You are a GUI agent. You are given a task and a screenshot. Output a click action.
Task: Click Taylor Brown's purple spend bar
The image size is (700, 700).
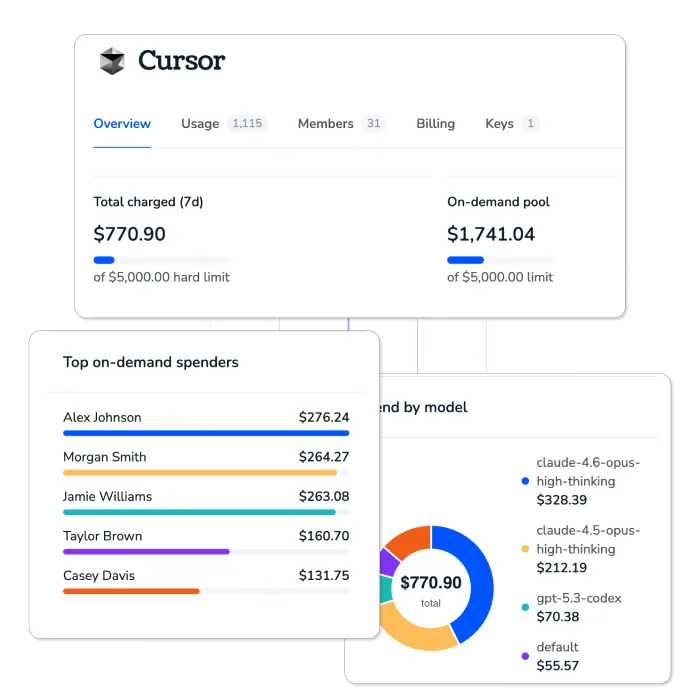click(x=146, y=552)
